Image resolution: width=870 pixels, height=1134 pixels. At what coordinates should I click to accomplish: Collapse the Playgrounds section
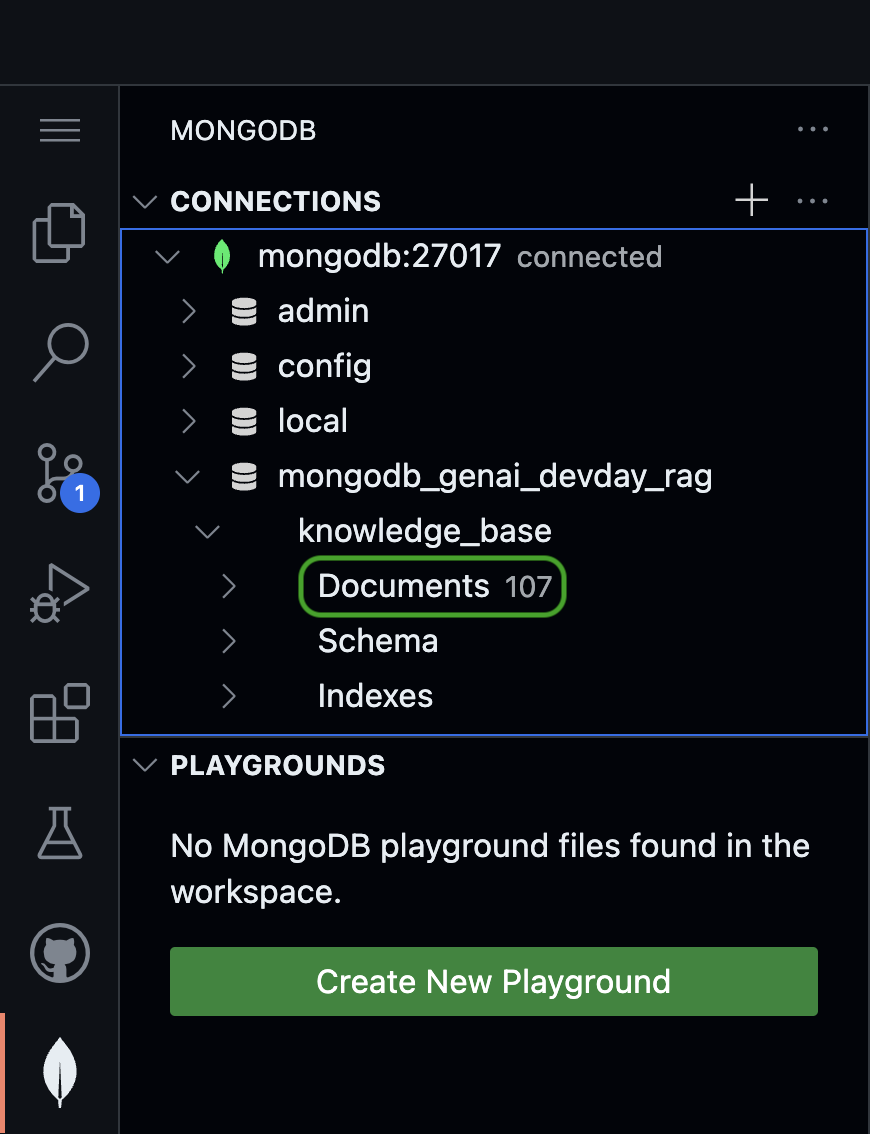pos(145,765)
